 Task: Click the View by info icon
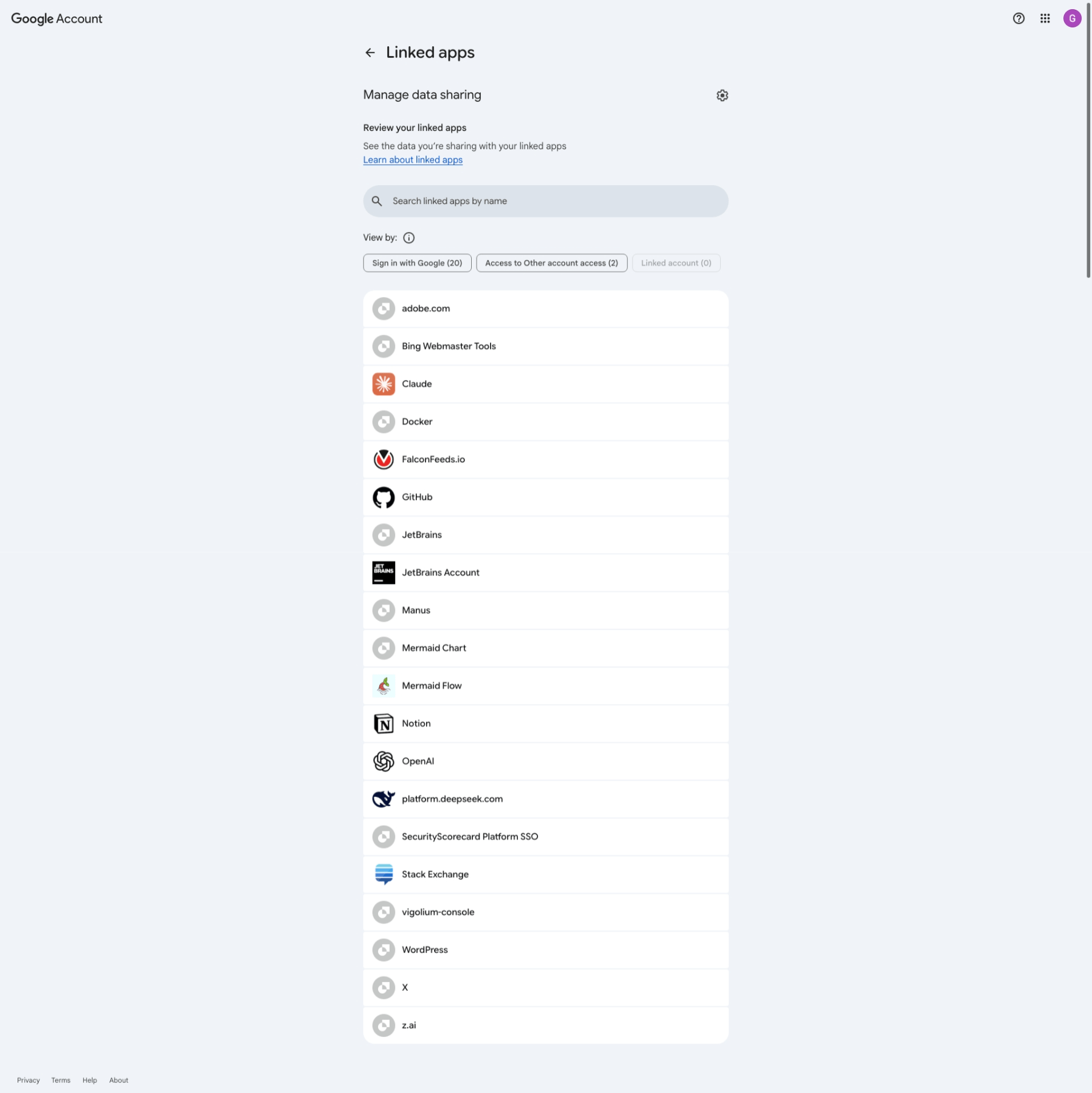(409, 238)
